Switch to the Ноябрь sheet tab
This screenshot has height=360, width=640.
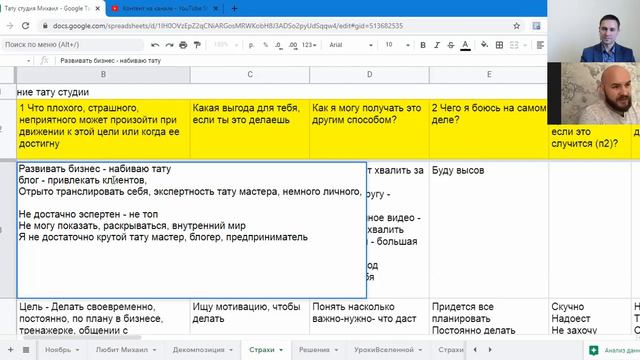(x=58, y=350)
